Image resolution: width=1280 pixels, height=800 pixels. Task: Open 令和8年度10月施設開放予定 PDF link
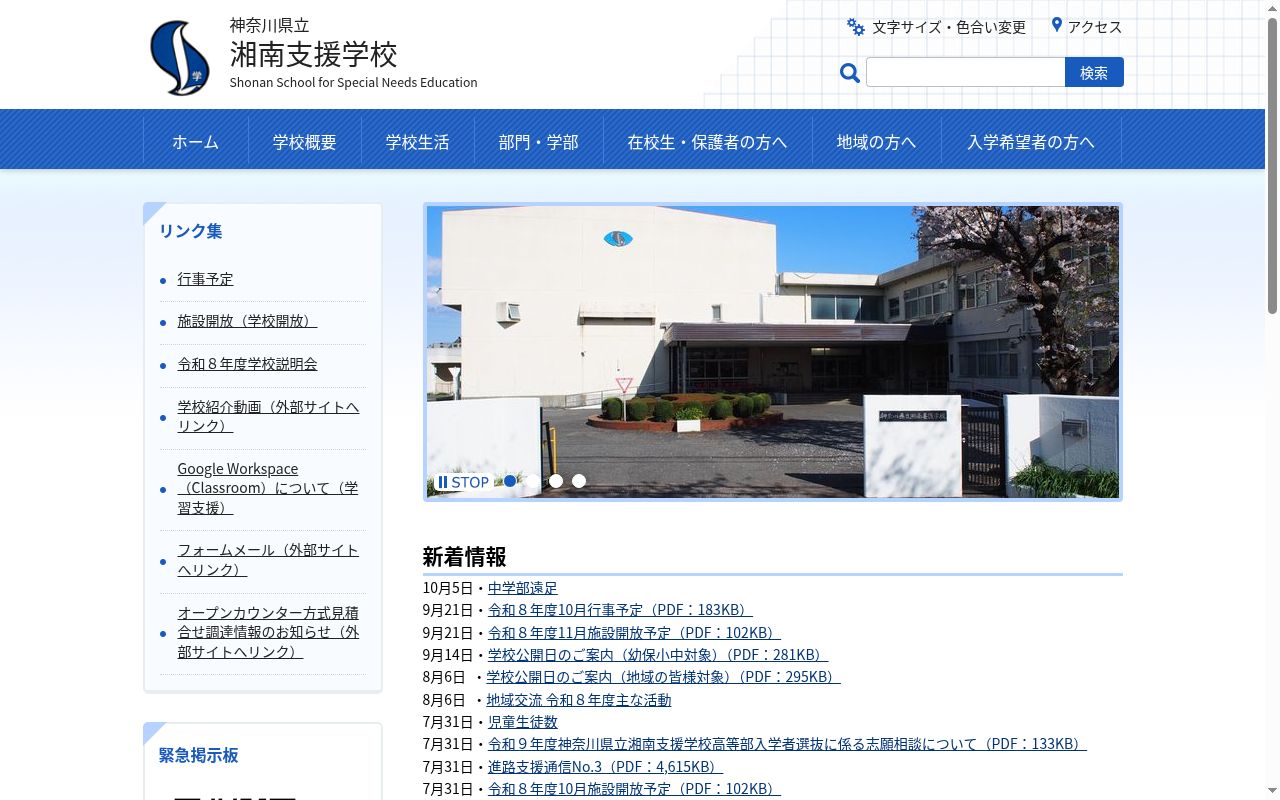tap(634, 789)
